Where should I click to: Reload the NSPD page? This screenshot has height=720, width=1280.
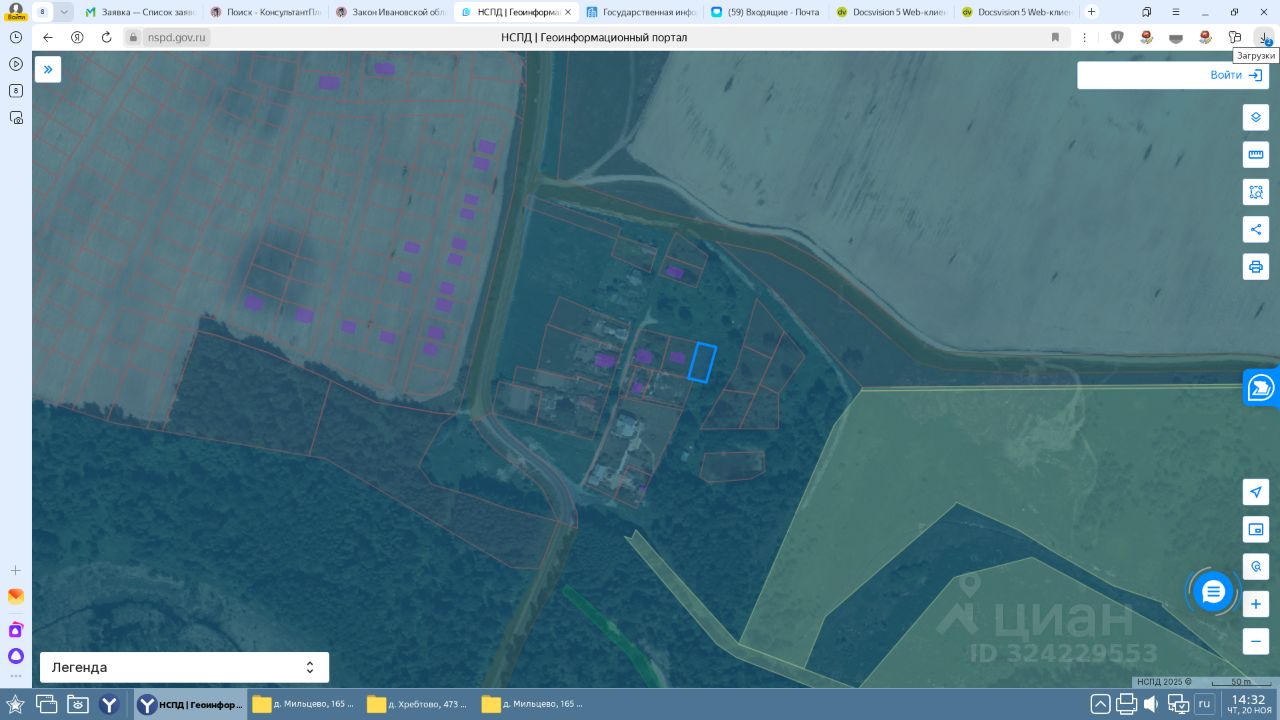tap(106, 37)
